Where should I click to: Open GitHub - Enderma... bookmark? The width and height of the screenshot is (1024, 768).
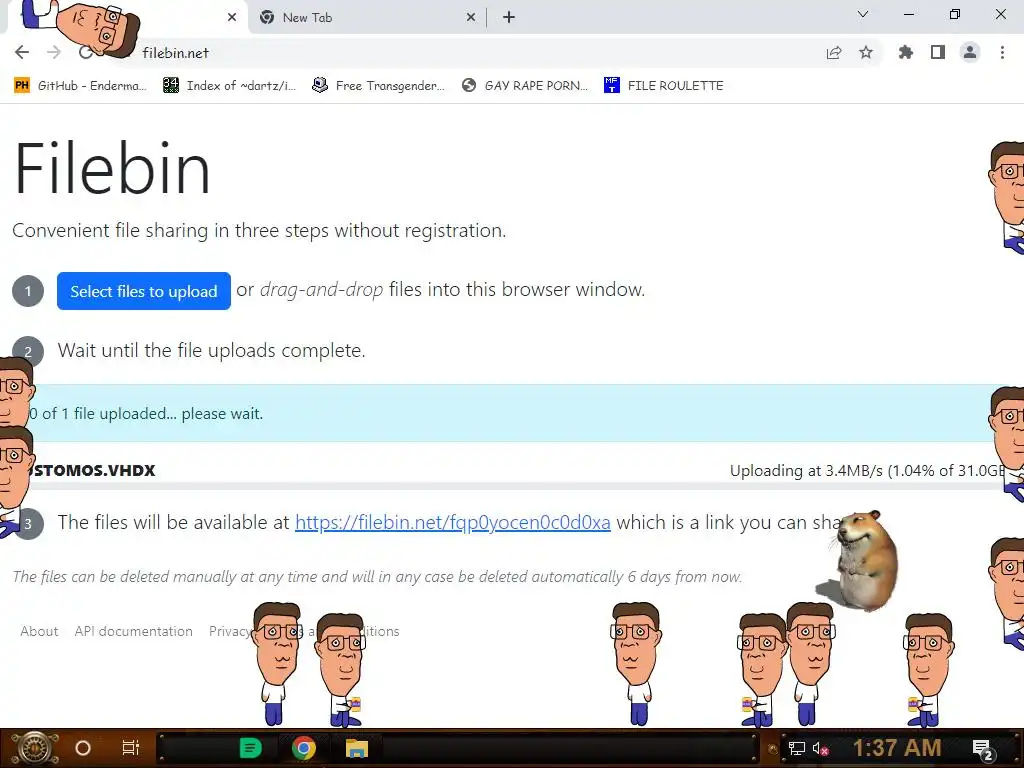click(81, 86)
